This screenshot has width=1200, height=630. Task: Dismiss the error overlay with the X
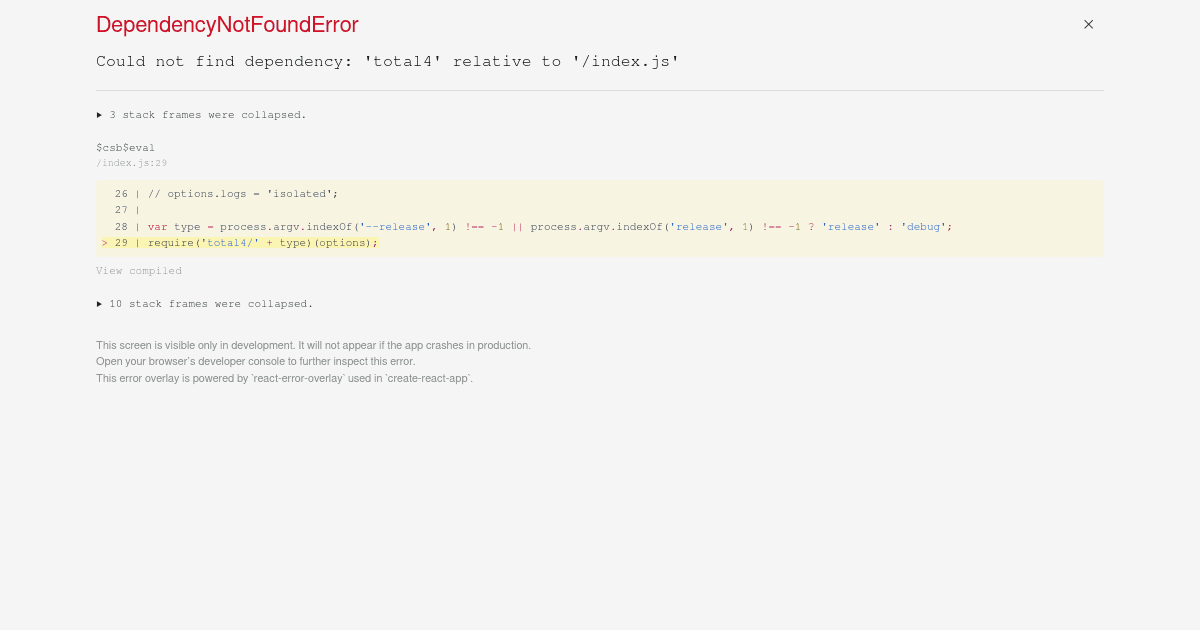click(1088, 24)
